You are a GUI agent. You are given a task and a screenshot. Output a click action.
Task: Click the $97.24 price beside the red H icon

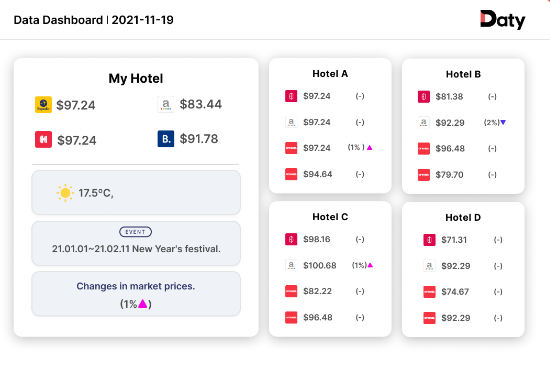point(76,140)
